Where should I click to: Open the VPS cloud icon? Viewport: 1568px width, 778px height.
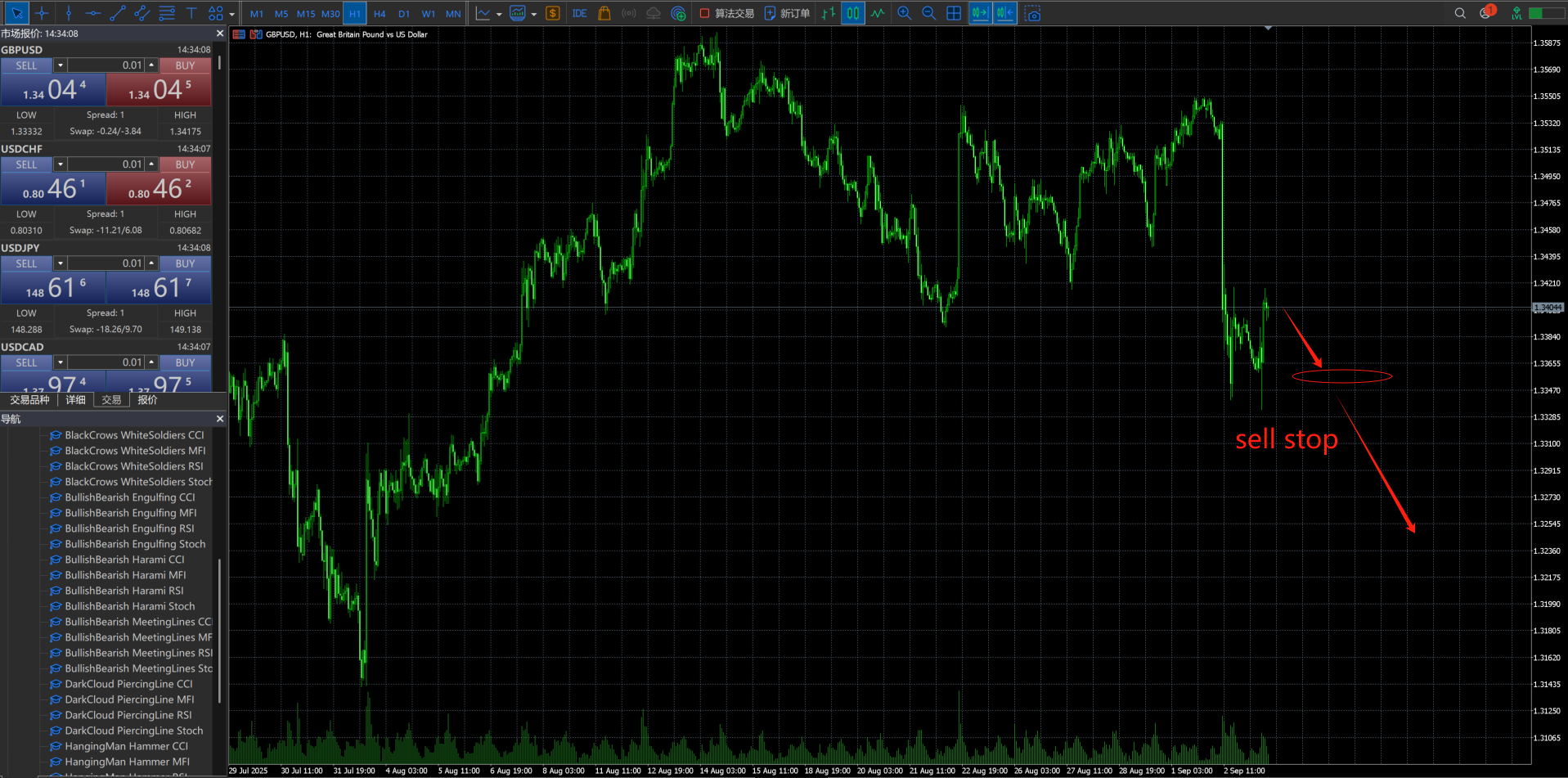[x=654, y=13]
